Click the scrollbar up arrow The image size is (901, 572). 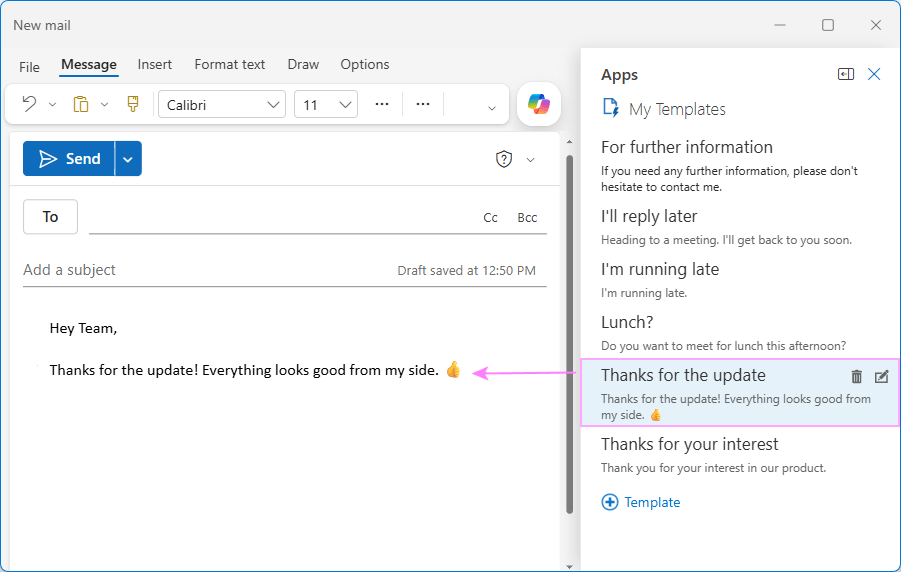[569, 141]
